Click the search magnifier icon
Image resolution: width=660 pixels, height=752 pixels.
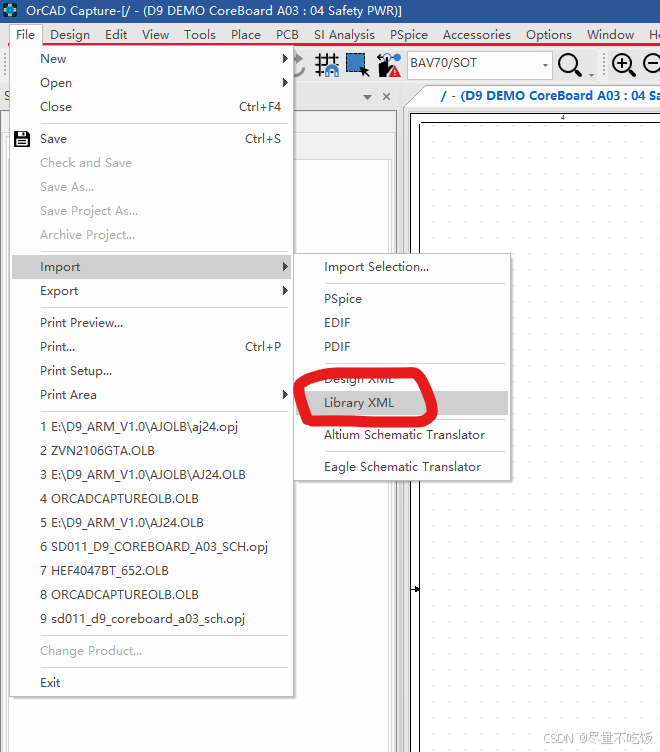point(570,65)
